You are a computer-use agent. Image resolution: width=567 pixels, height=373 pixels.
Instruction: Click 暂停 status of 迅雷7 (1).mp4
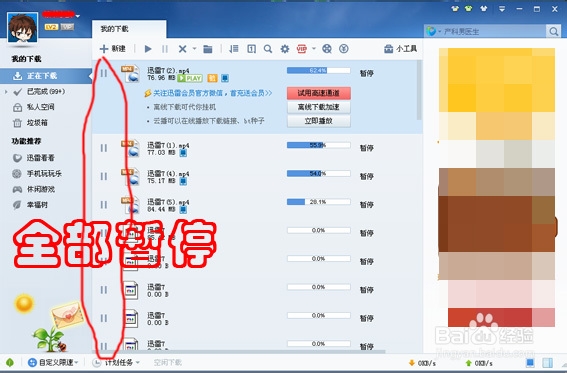[x=366, y=148]
